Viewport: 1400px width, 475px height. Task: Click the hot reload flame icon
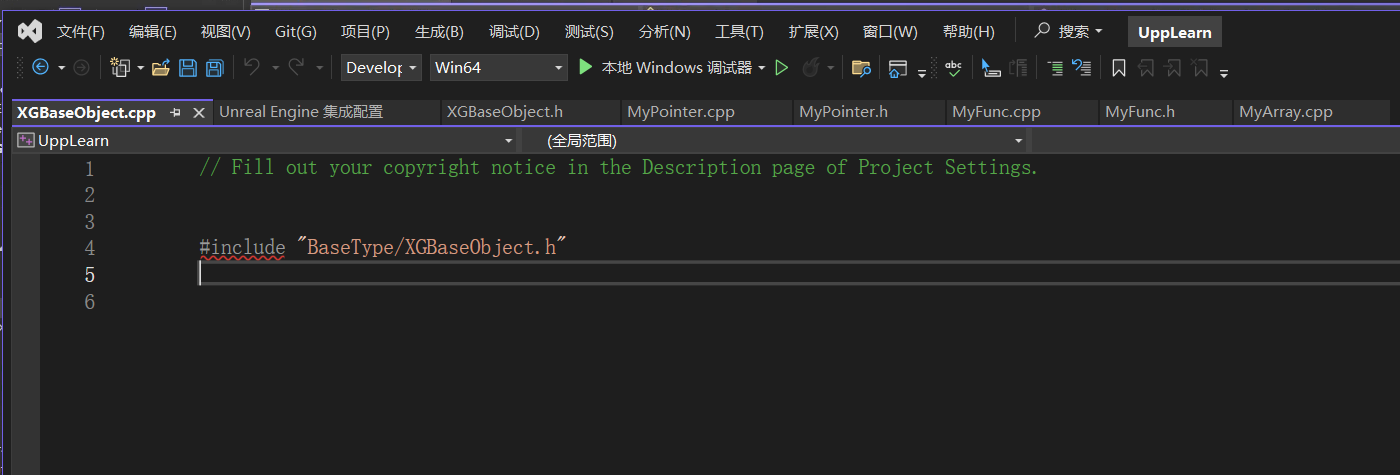click(x=811, y=68)
